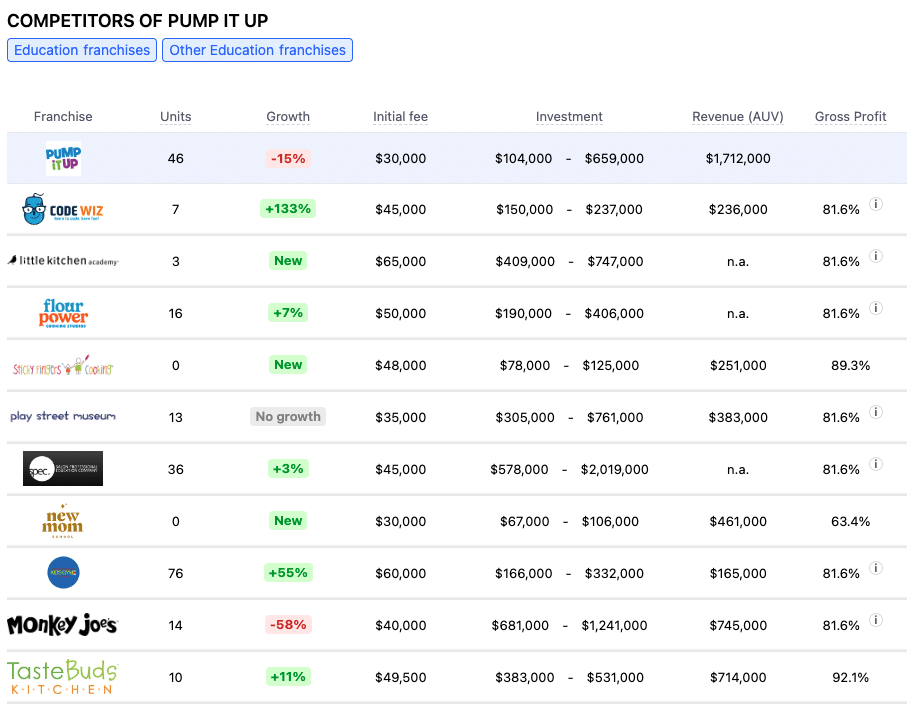Click the 63.4% gross profit value
913x723 pixels.
[851, 522]
